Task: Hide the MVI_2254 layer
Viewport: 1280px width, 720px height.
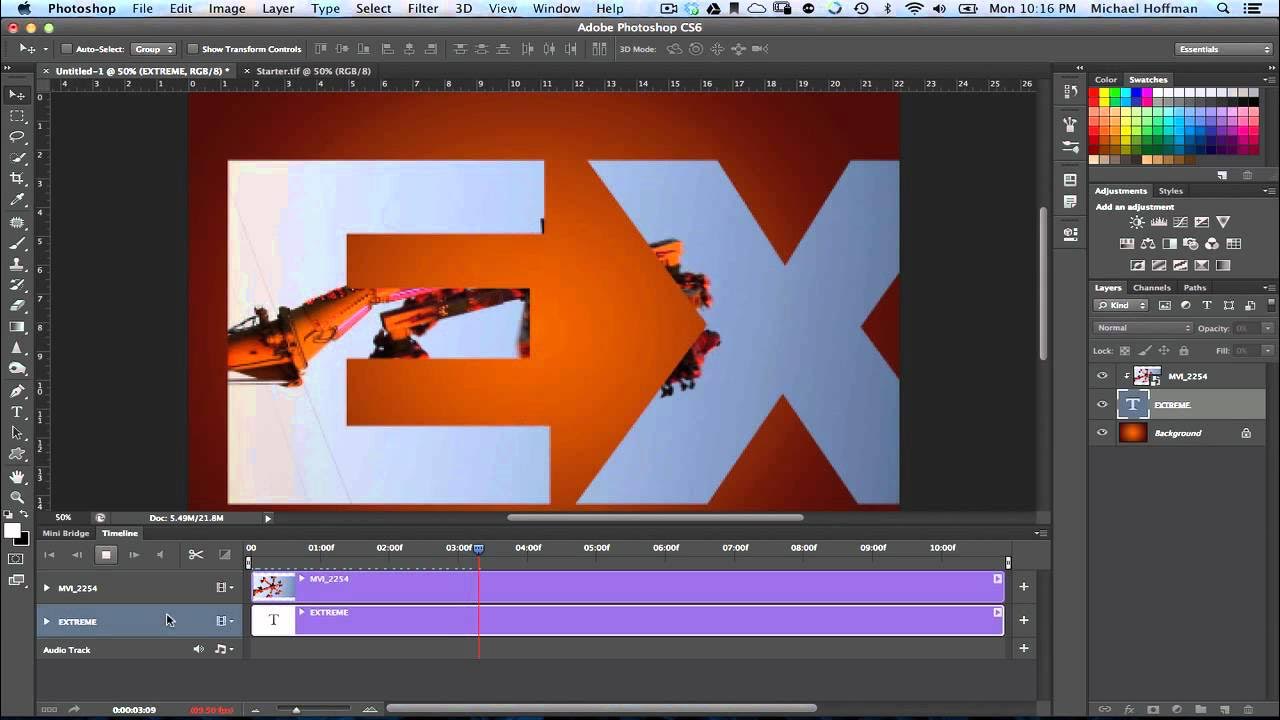Action: pyautogui.click(x=1102, y=376)
